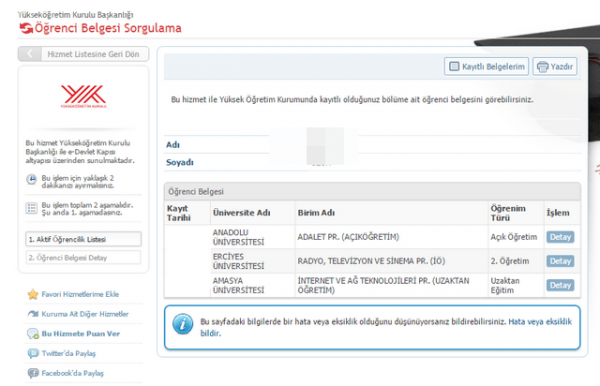Click the back arrow icon beside Hizmet Listesine Geri Dön

click(30, 54)
